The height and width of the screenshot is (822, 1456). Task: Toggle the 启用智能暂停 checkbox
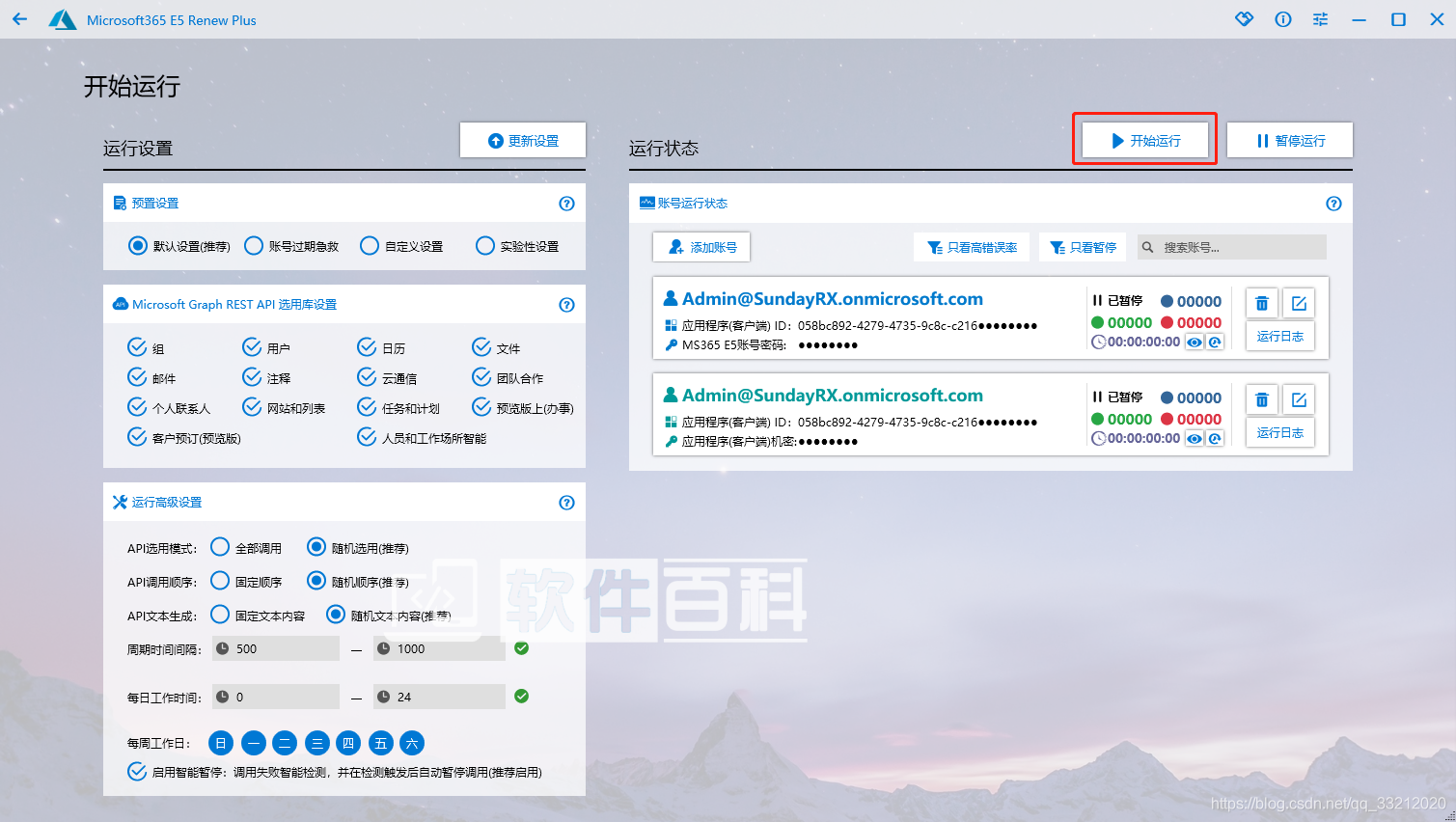pyautogui.click(x=137, y=772)
